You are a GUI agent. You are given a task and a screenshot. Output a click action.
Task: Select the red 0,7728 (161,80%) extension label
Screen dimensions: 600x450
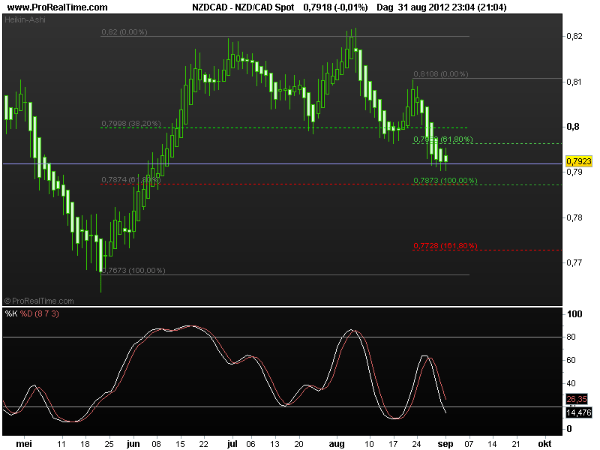(x=445, y=246)
